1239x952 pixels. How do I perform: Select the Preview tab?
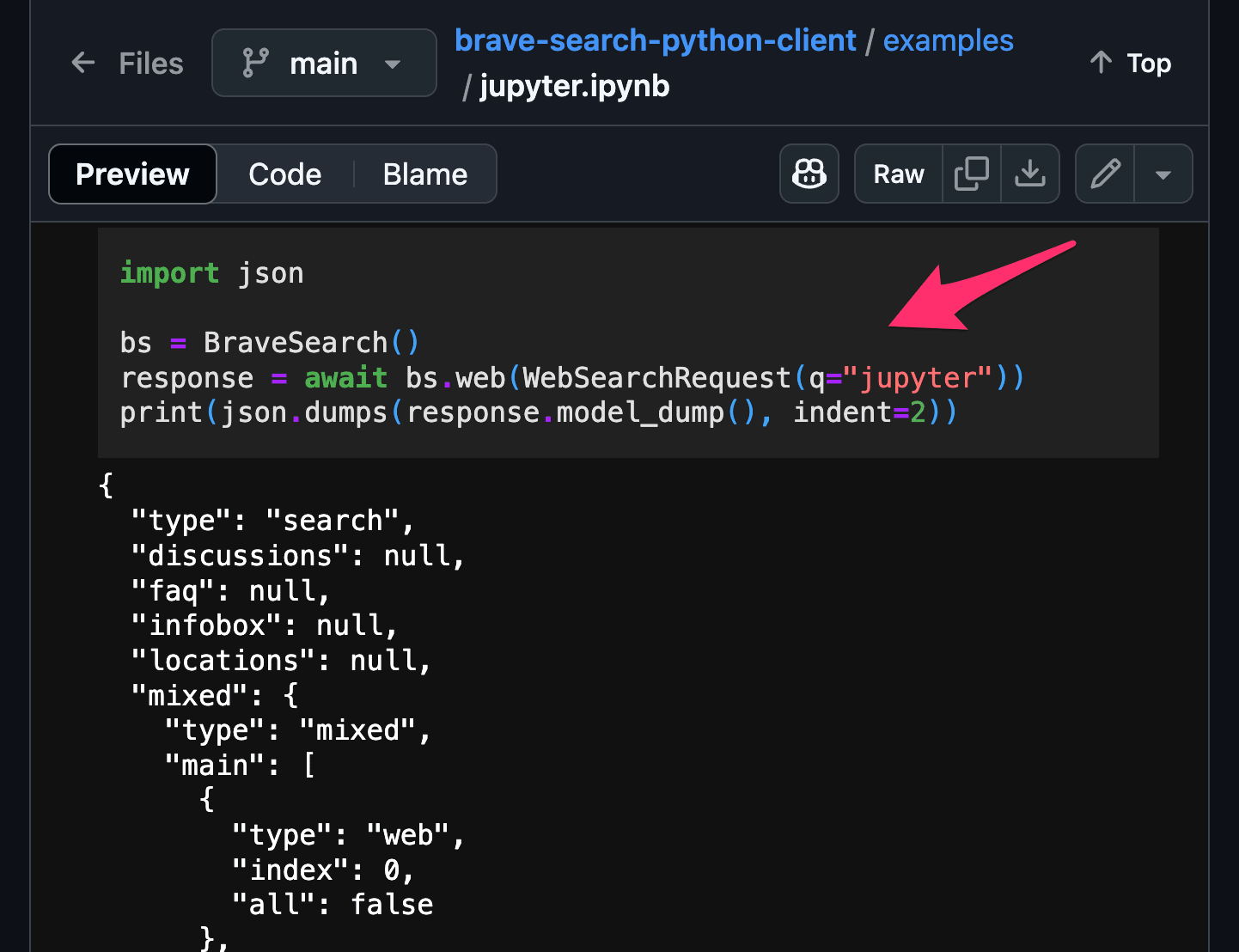coord(131,174)
